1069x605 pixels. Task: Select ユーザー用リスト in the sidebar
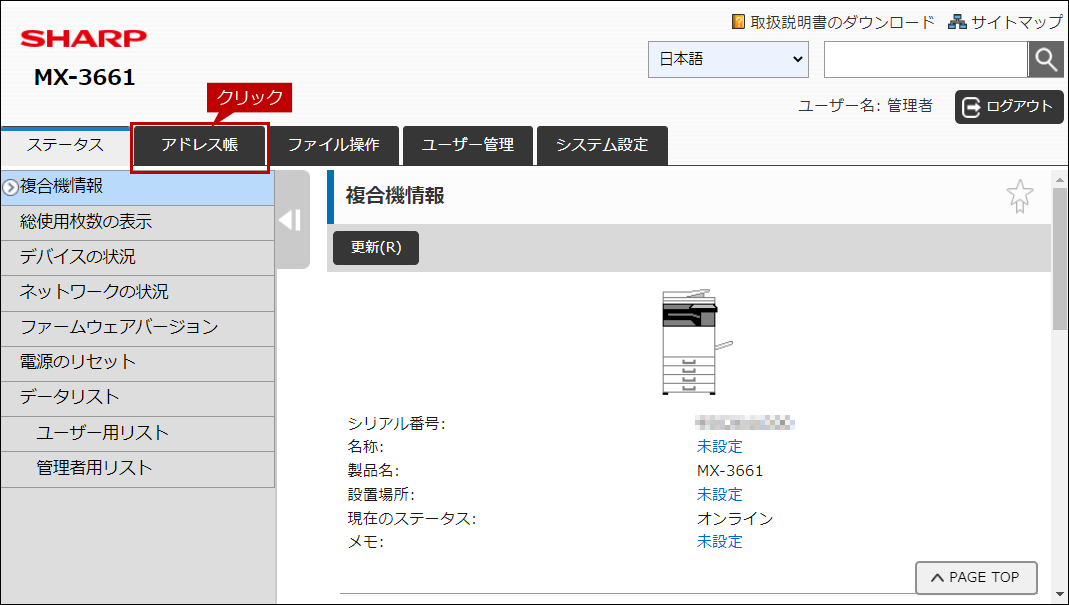coord(138,434)
